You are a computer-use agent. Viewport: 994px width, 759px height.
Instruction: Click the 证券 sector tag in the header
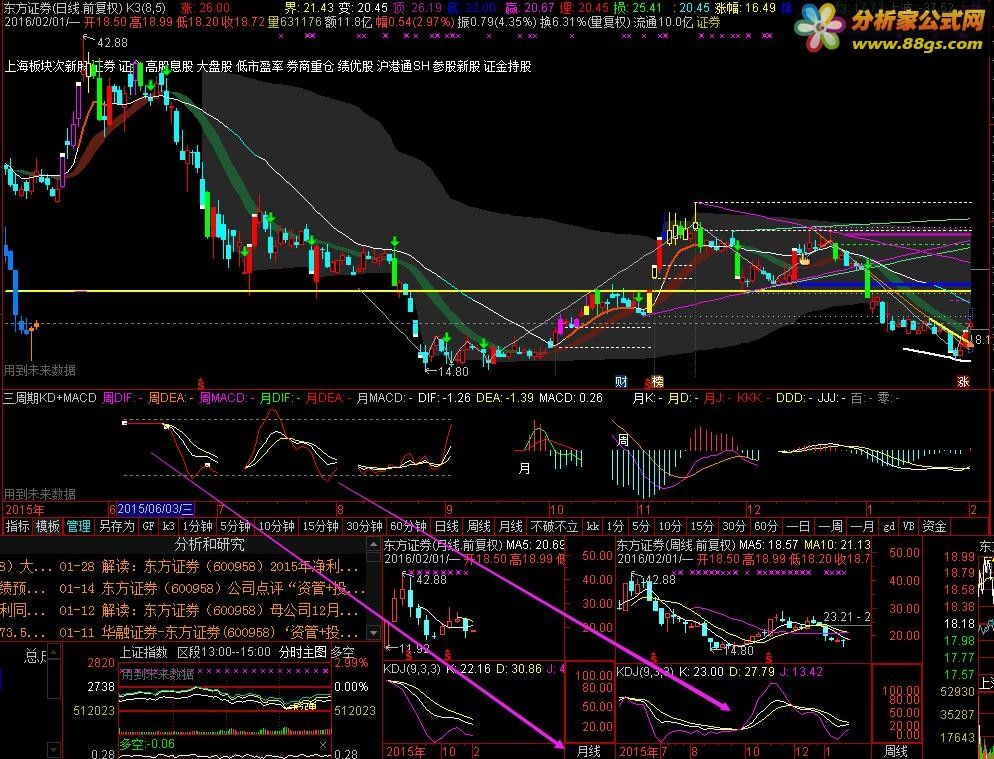708,22
